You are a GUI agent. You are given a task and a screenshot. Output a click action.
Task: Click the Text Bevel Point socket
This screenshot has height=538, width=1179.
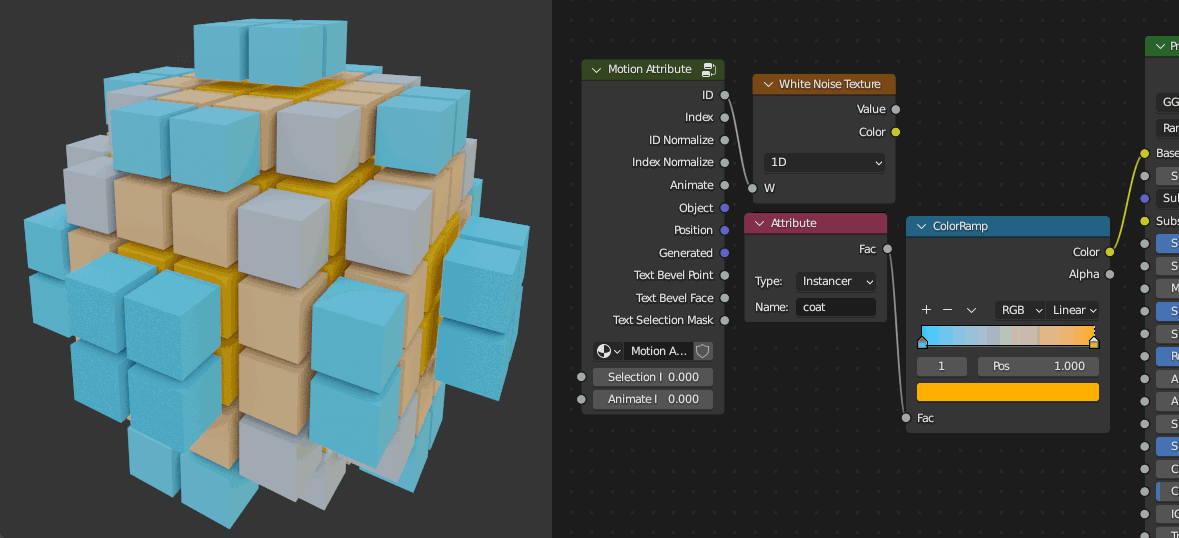coord(725,275)
